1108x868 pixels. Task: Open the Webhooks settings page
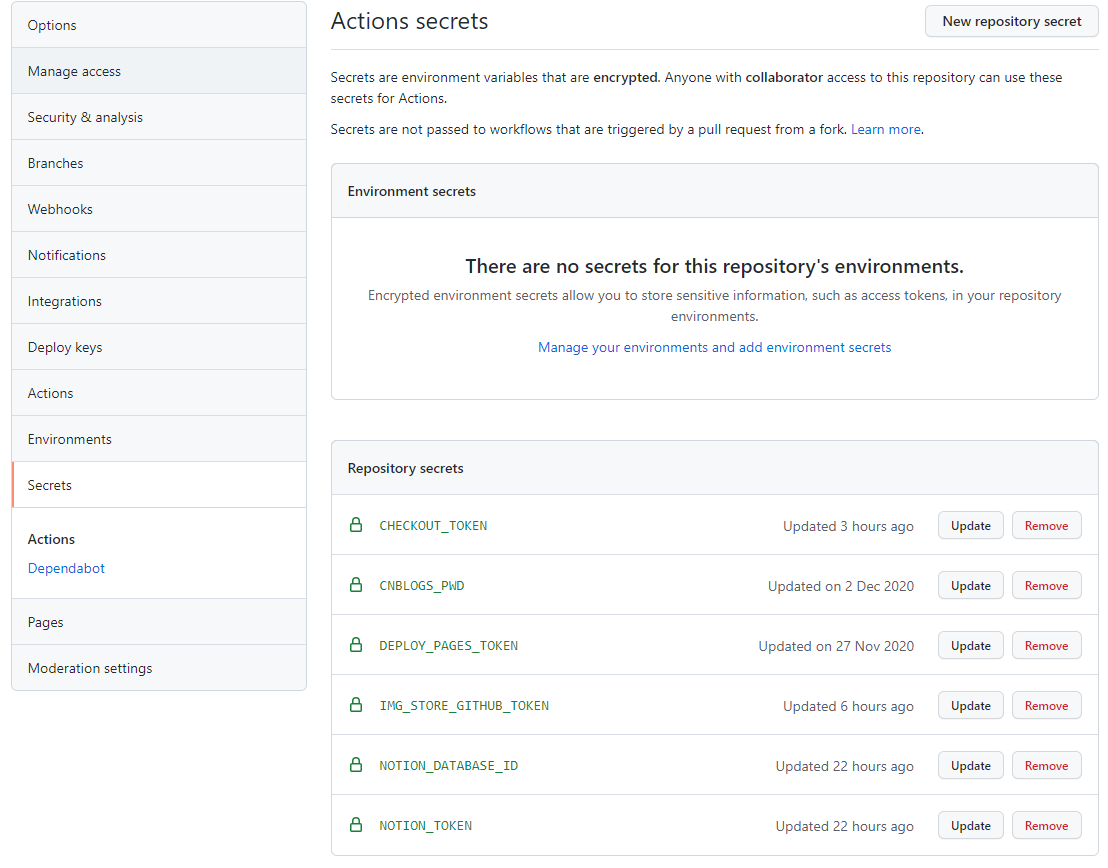coord(60,209)
